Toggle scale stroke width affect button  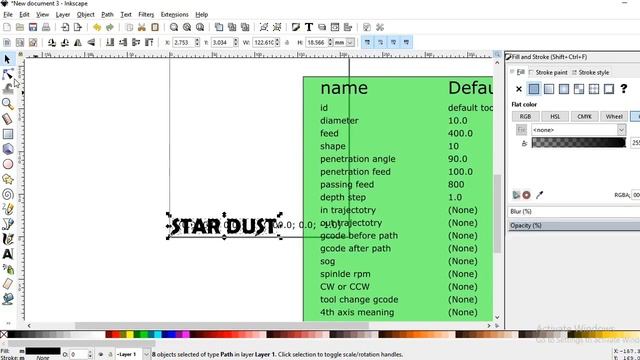(x=367, y=42)
